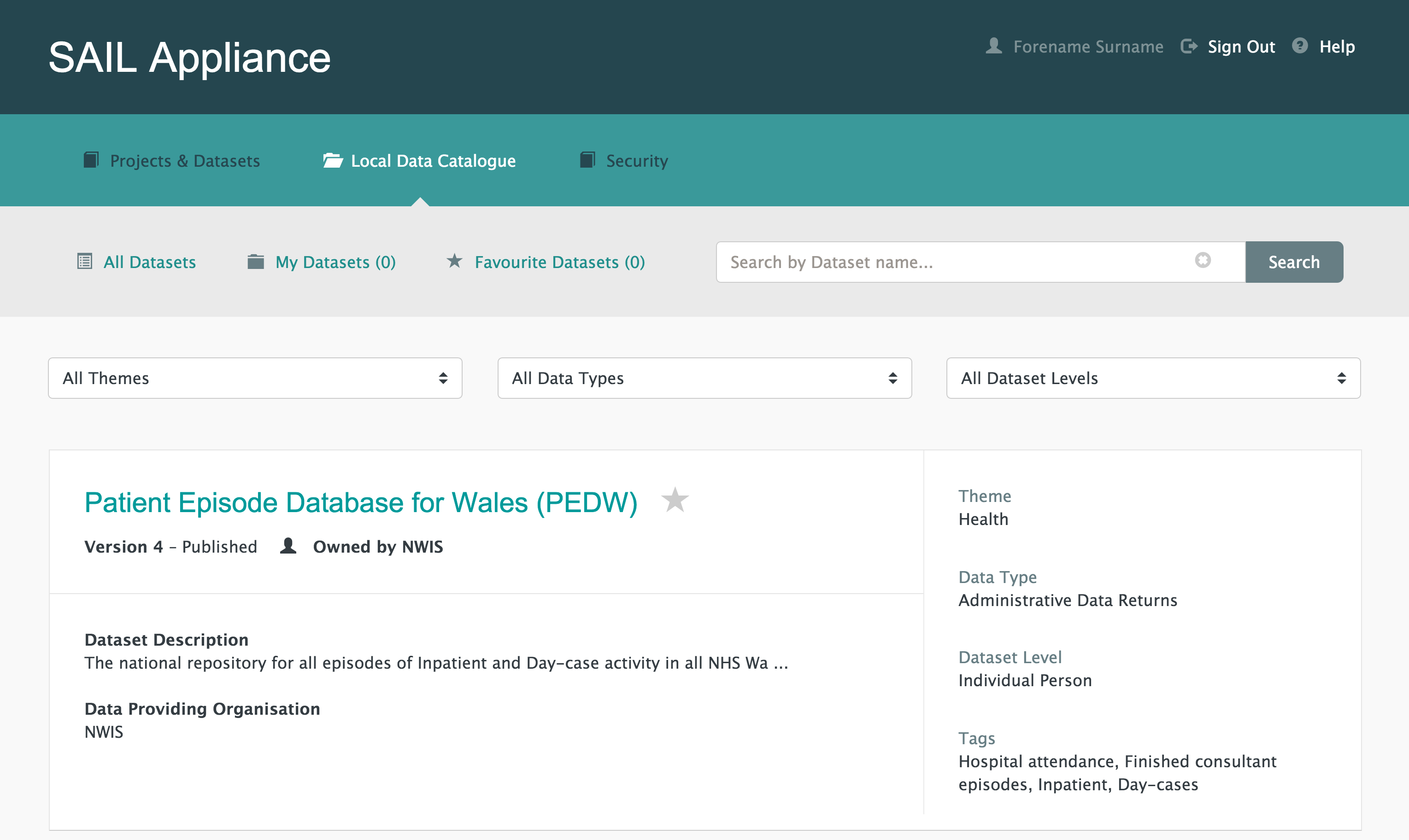Click the All Datasets list icon
The image size is (1409, 840).
click(84, 262)
